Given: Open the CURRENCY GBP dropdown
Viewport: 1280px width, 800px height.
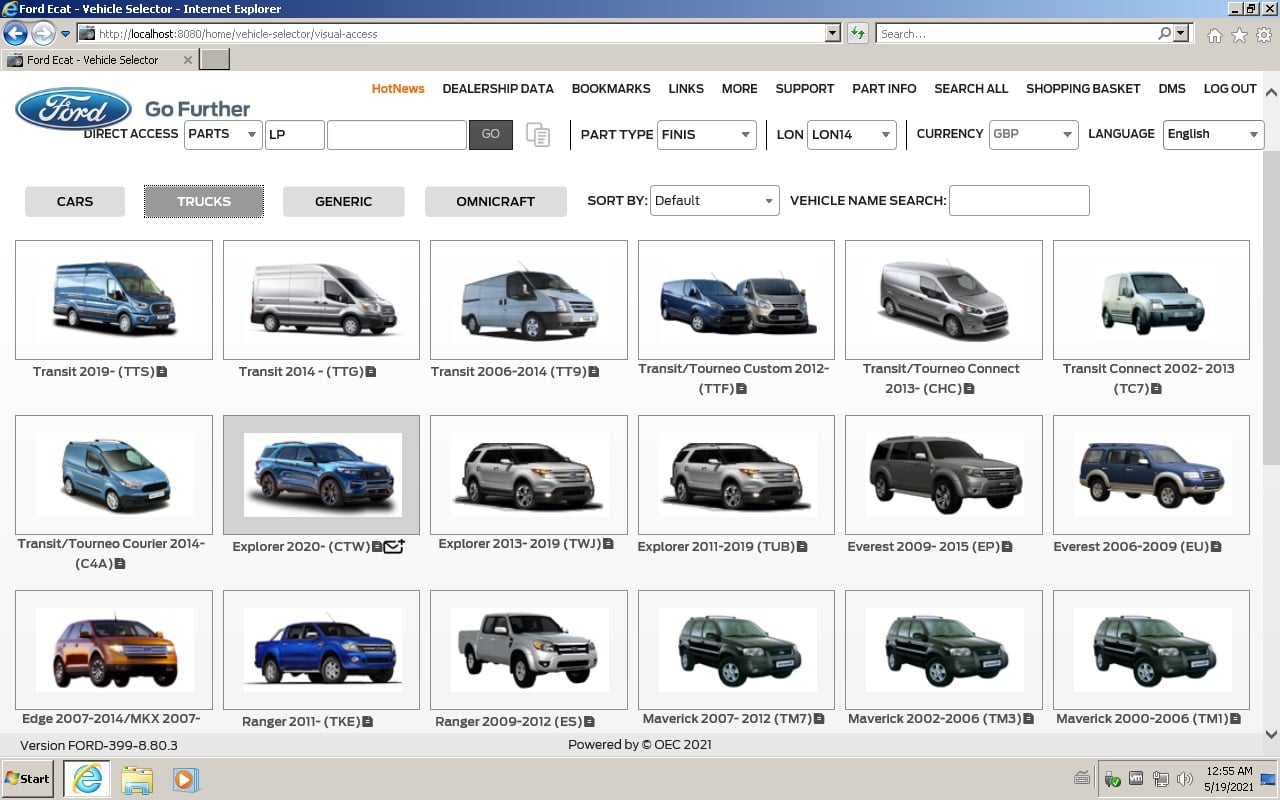Looking at the screenshot, I should point(1033,135).
